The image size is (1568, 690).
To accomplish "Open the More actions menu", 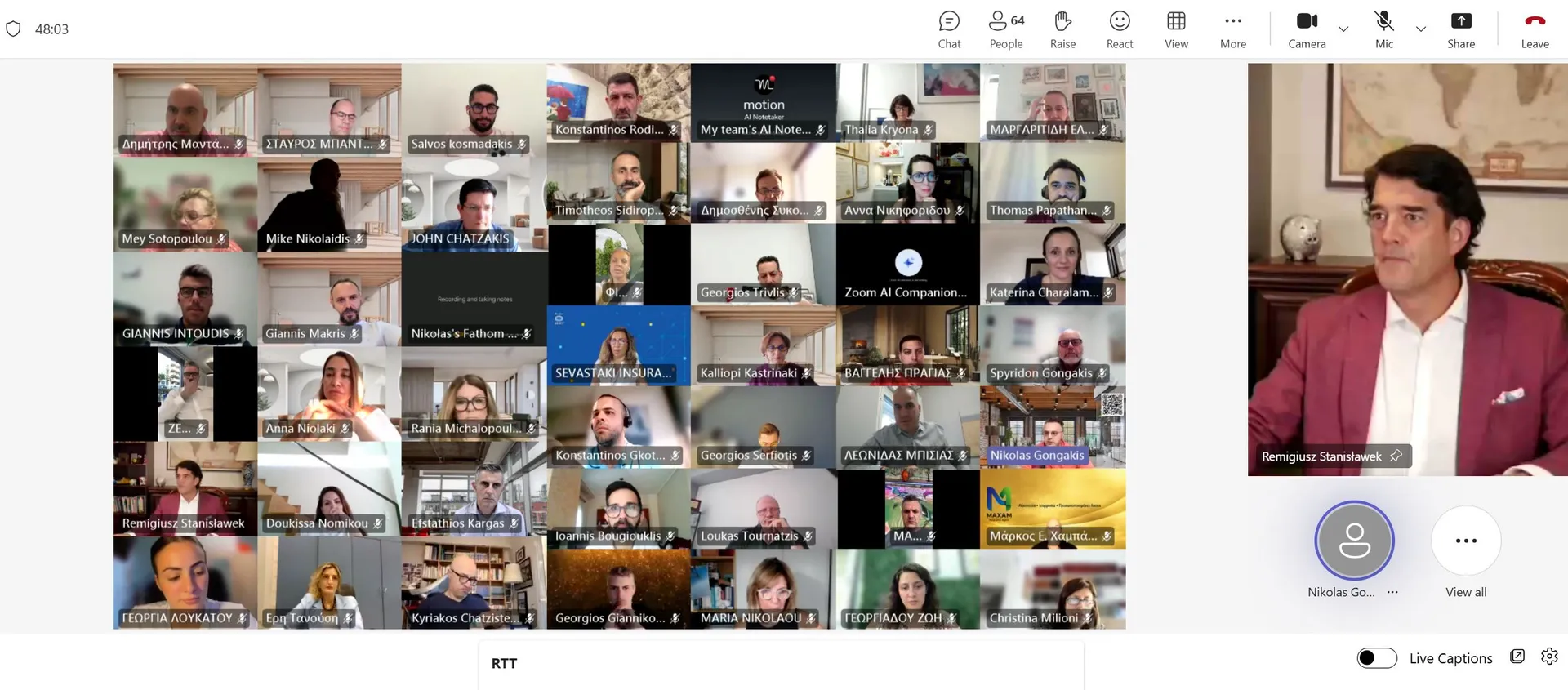I will click(x=1233, y=30).
